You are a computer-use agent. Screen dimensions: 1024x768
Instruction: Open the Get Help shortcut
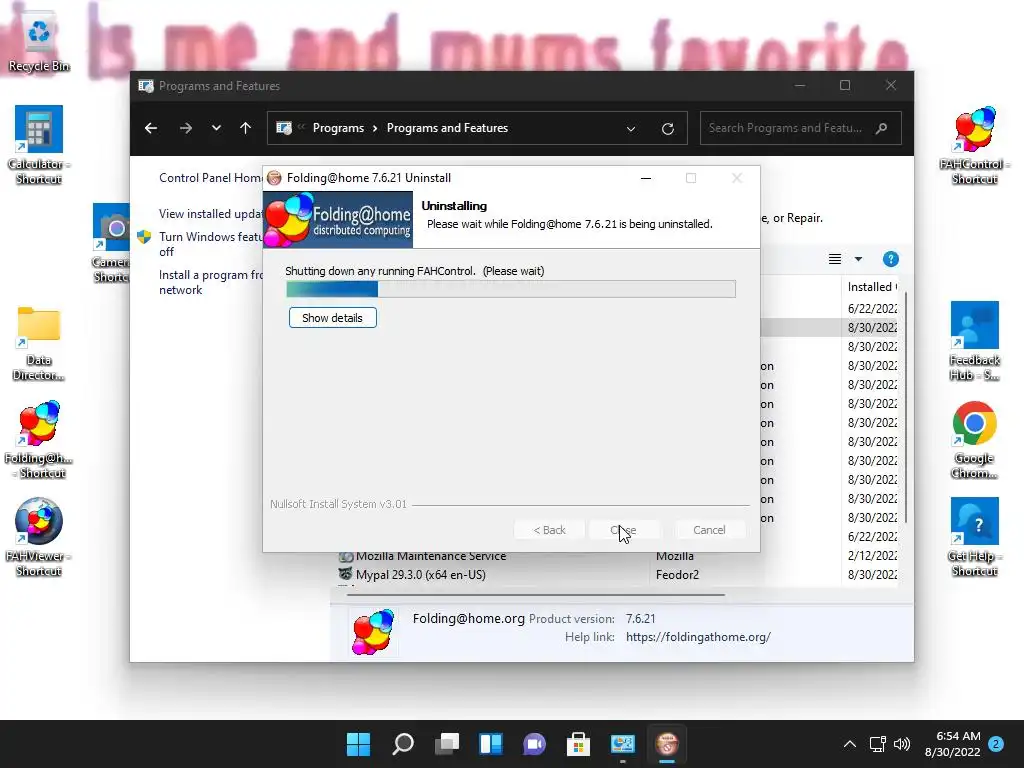coord(974,537)
